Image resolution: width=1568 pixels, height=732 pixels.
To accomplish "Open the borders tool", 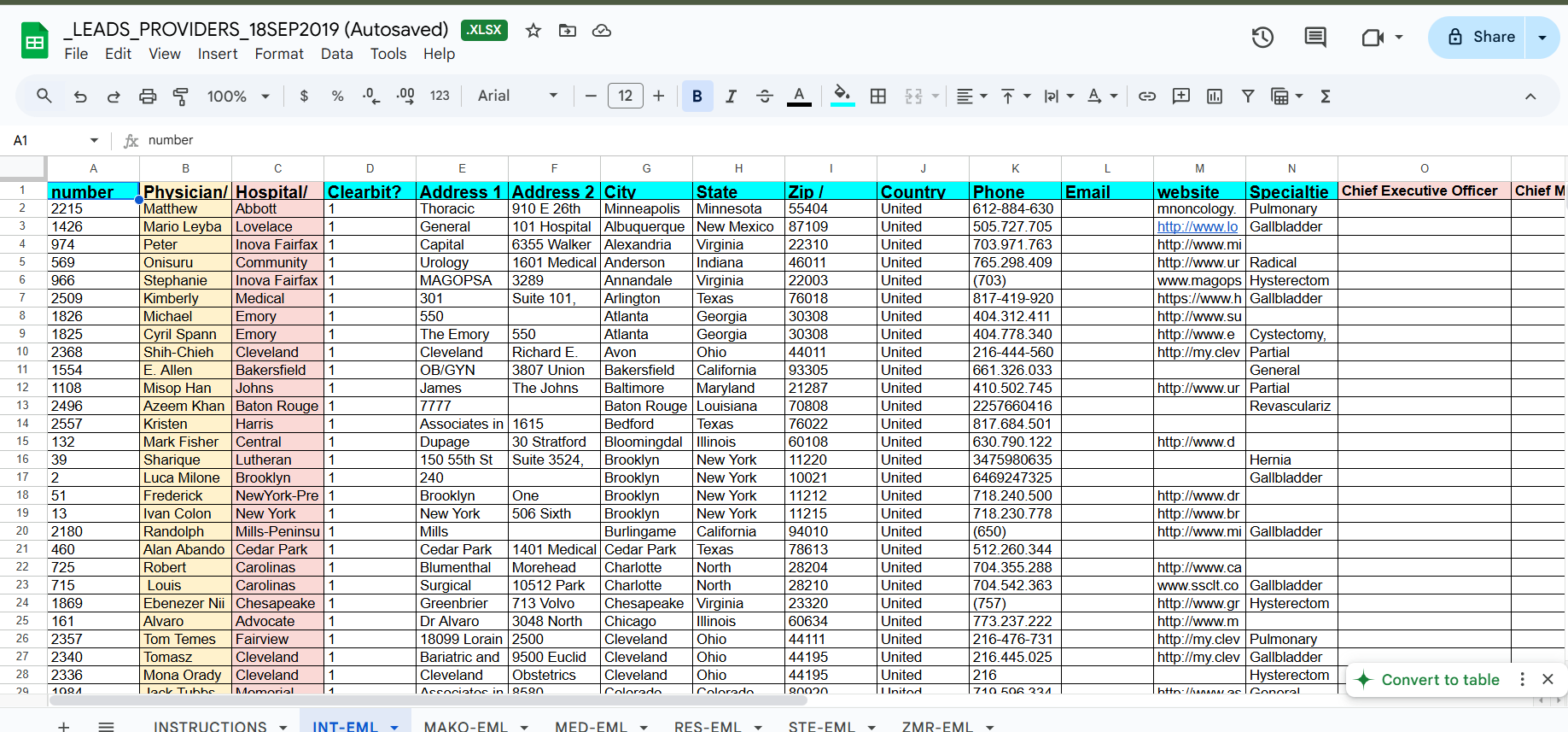I will click(x=878, y=97).
